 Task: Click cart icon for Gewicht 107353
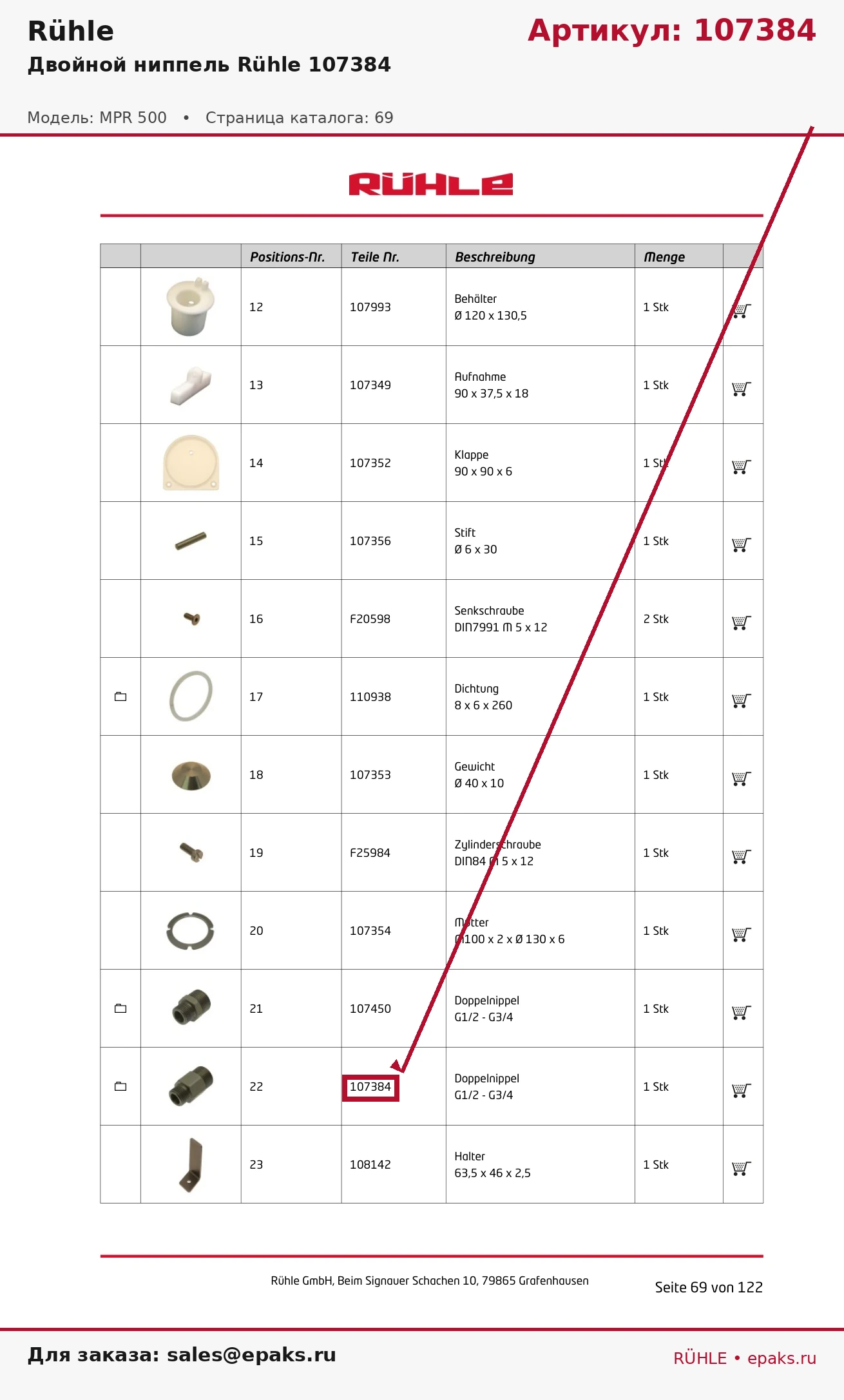tap(742, 778)
